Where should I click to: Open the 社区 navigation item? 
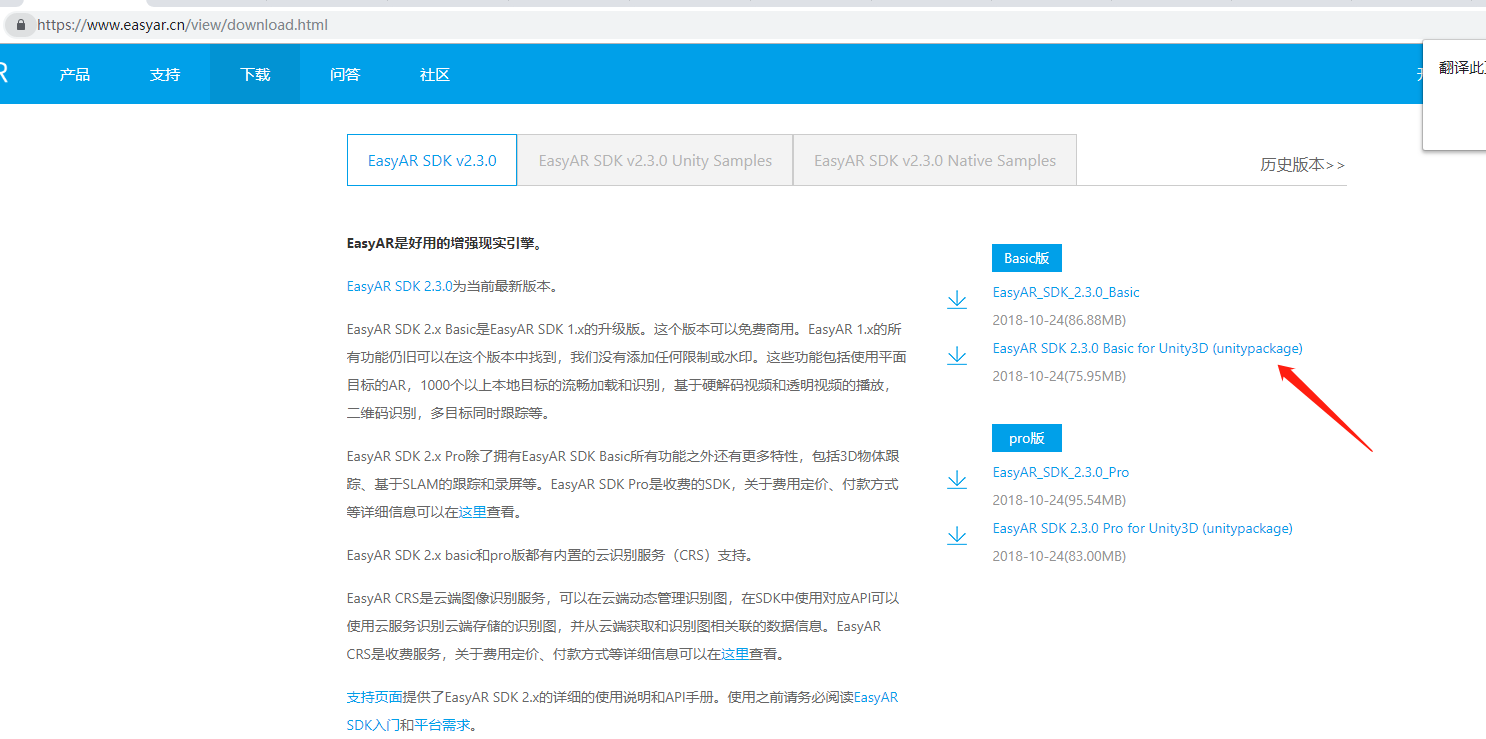(435, 74)
